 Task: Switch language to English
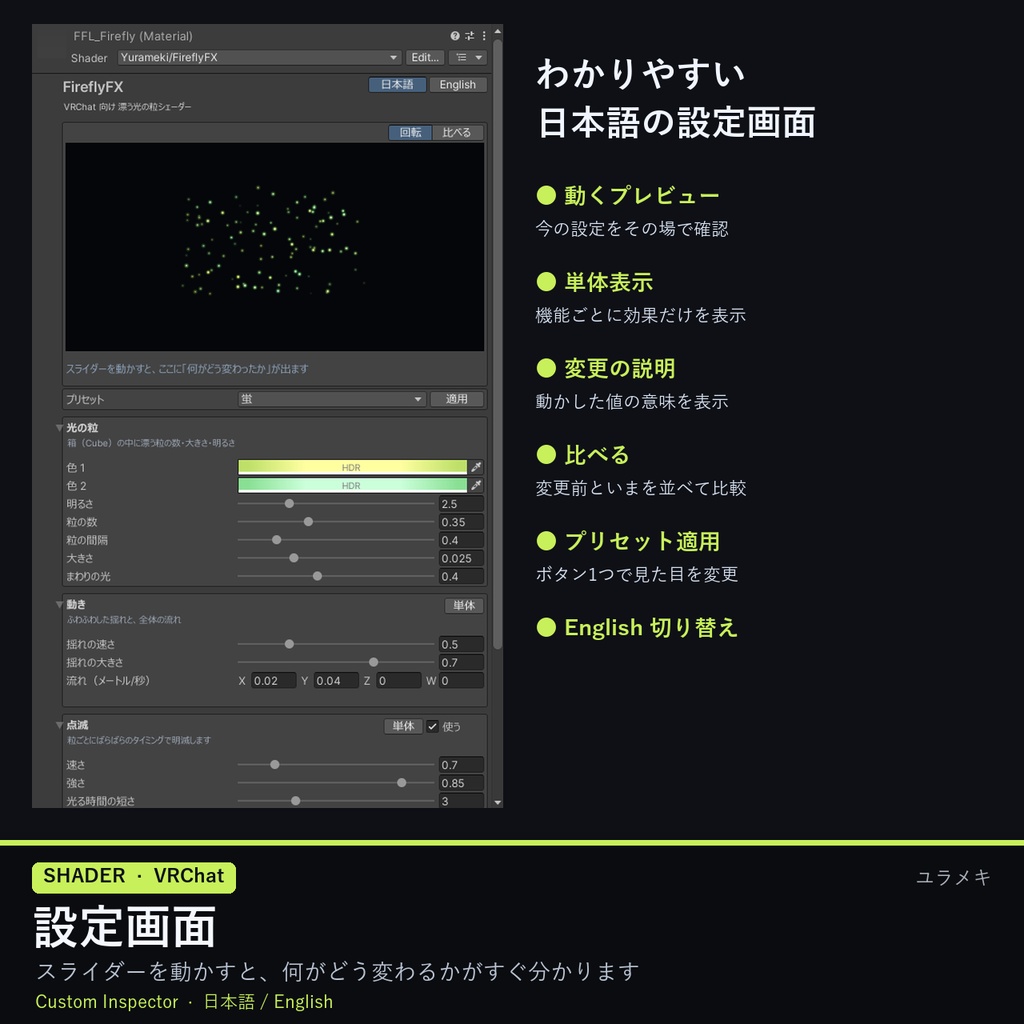coord(457,85)
